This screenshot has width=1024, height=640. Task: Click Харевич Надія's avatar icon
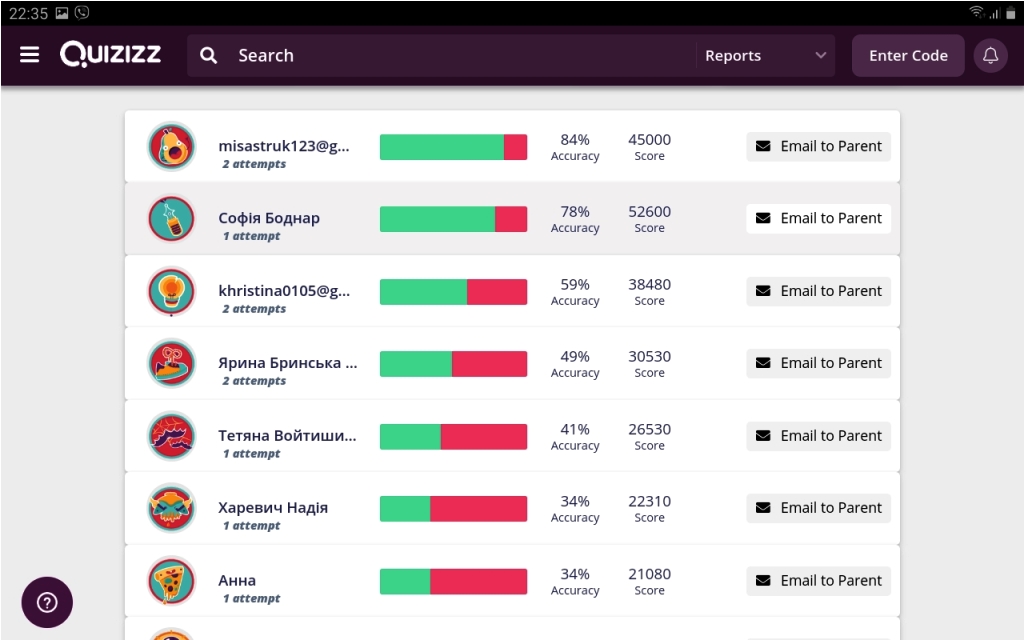click(x=172, y=509)
